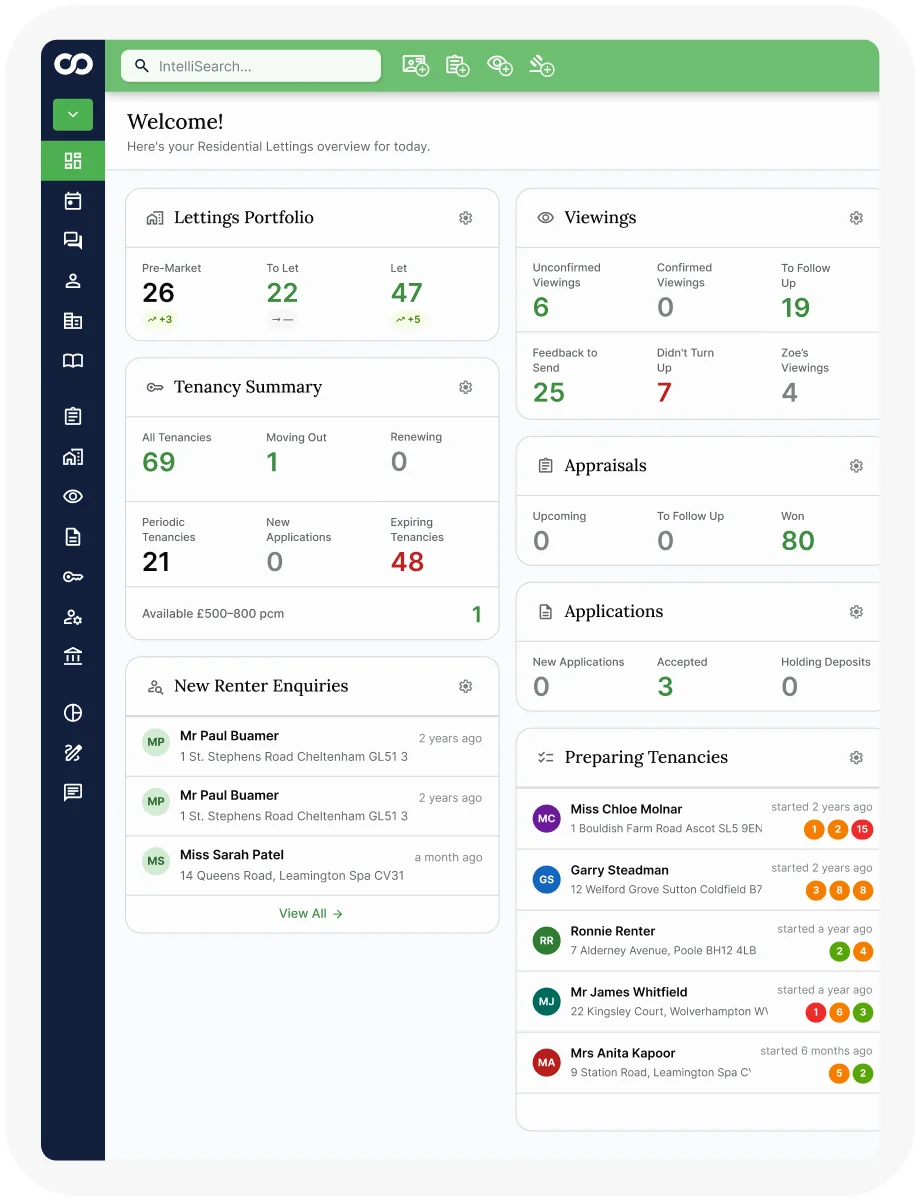Open Periodic Tenancies count 21
This screenshot has width=920, height=1201.
156,562
